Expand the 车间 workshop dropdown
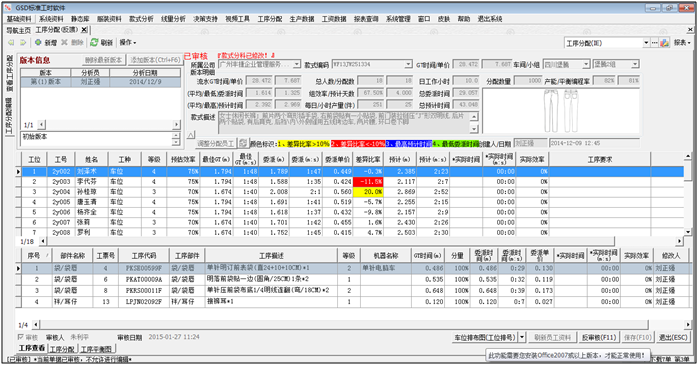Screen dimensions: 699x365 coord(586,65)
